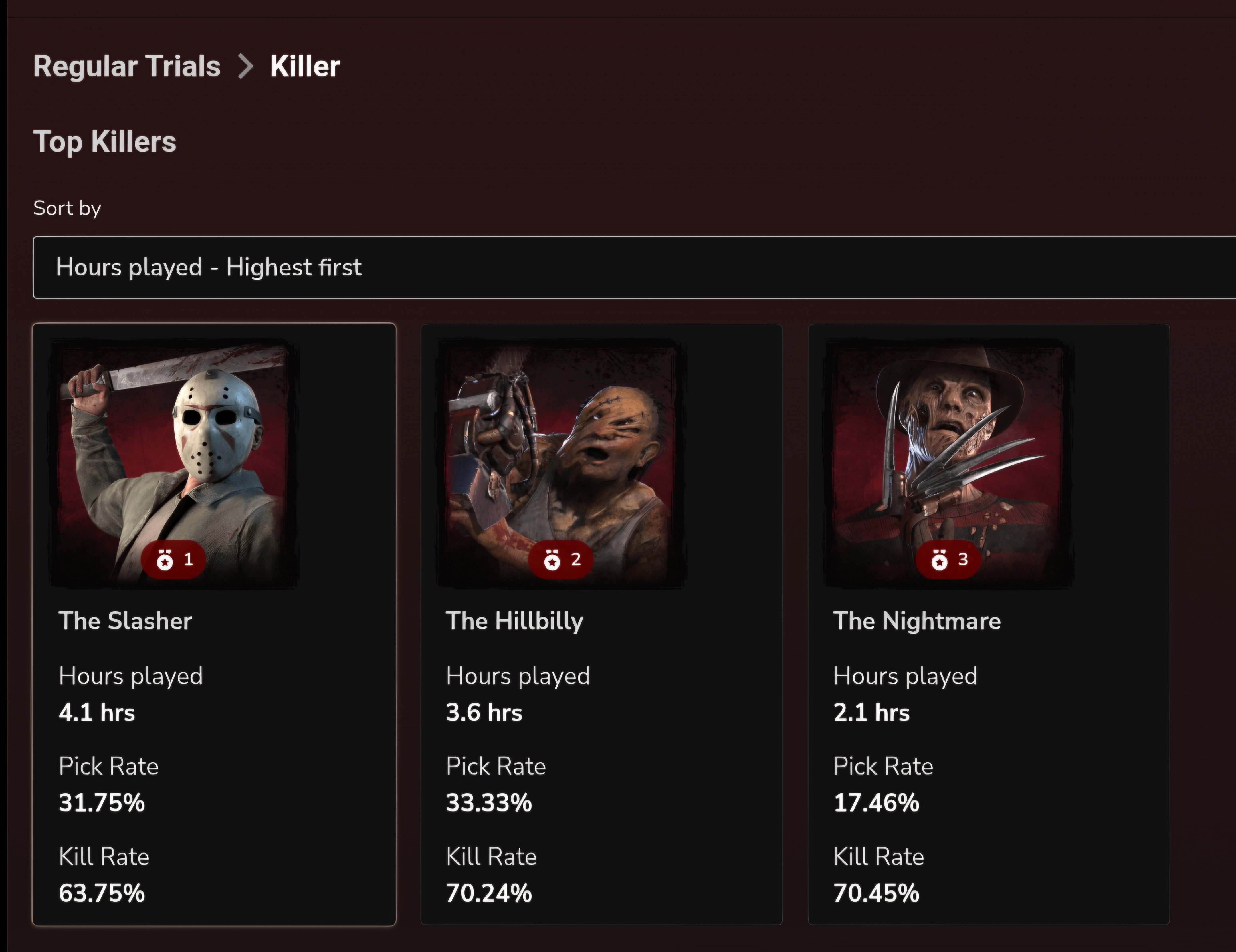Click The Hillbilly 3.6 hrs value

[484, 713]
